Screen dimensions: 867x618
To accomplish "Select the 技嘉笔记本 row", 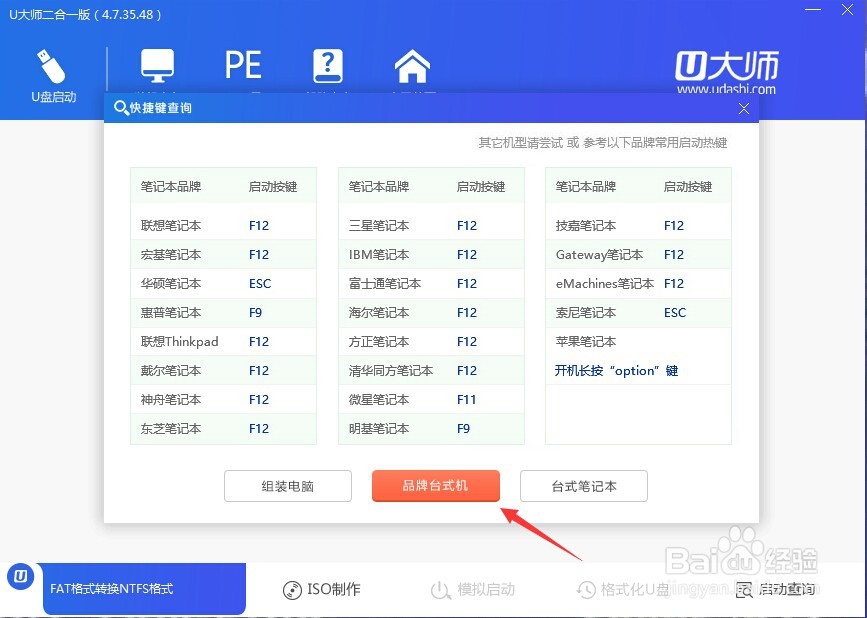I will pos(638,225).
